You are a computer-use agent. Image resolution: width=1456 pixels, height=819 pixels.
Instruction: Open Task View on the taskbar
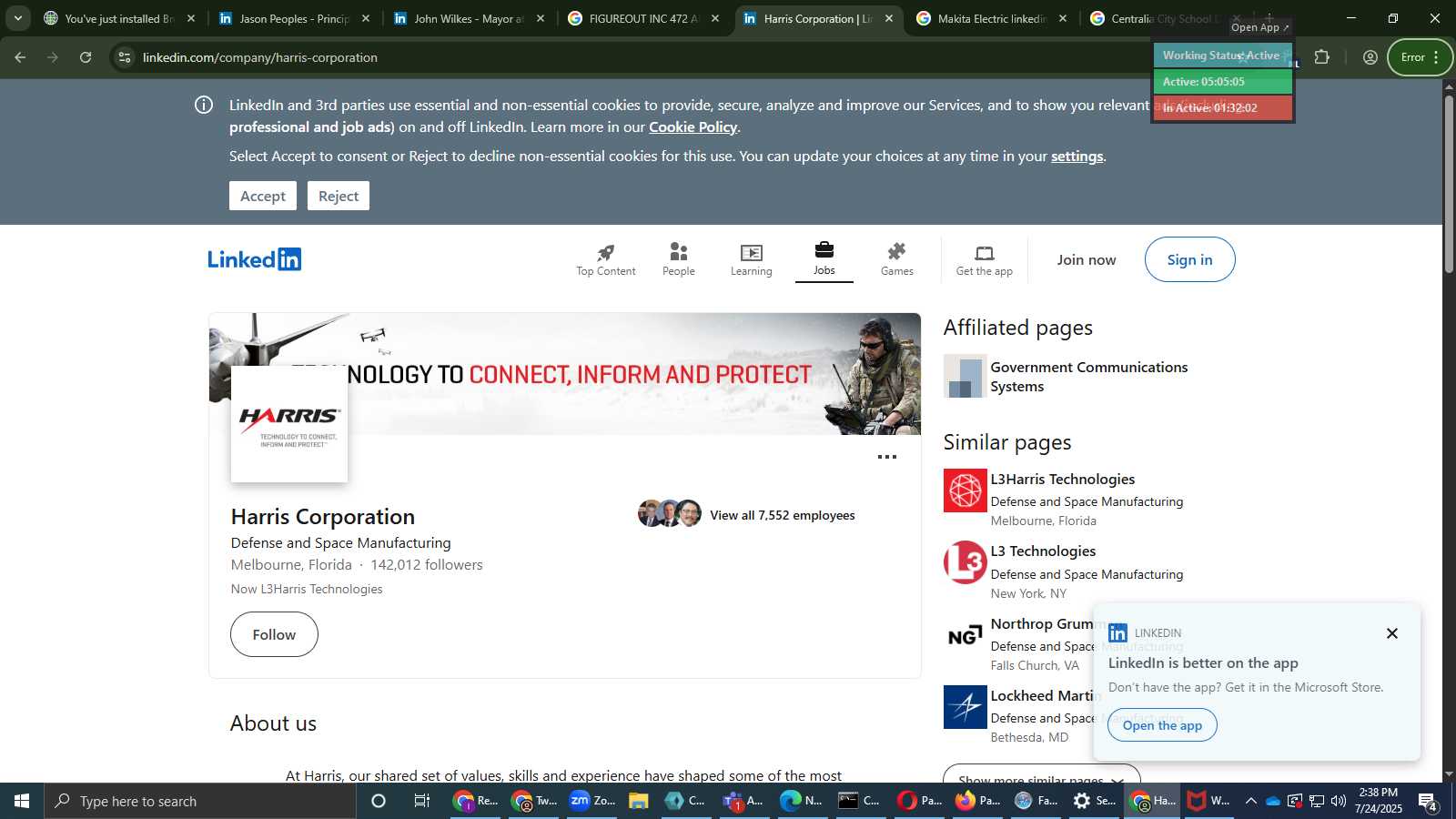click(x=422, y=801)
